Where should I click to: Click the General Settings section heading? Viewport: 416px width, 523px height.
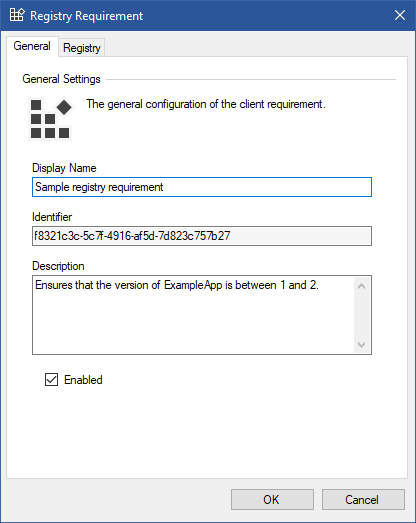61,79
